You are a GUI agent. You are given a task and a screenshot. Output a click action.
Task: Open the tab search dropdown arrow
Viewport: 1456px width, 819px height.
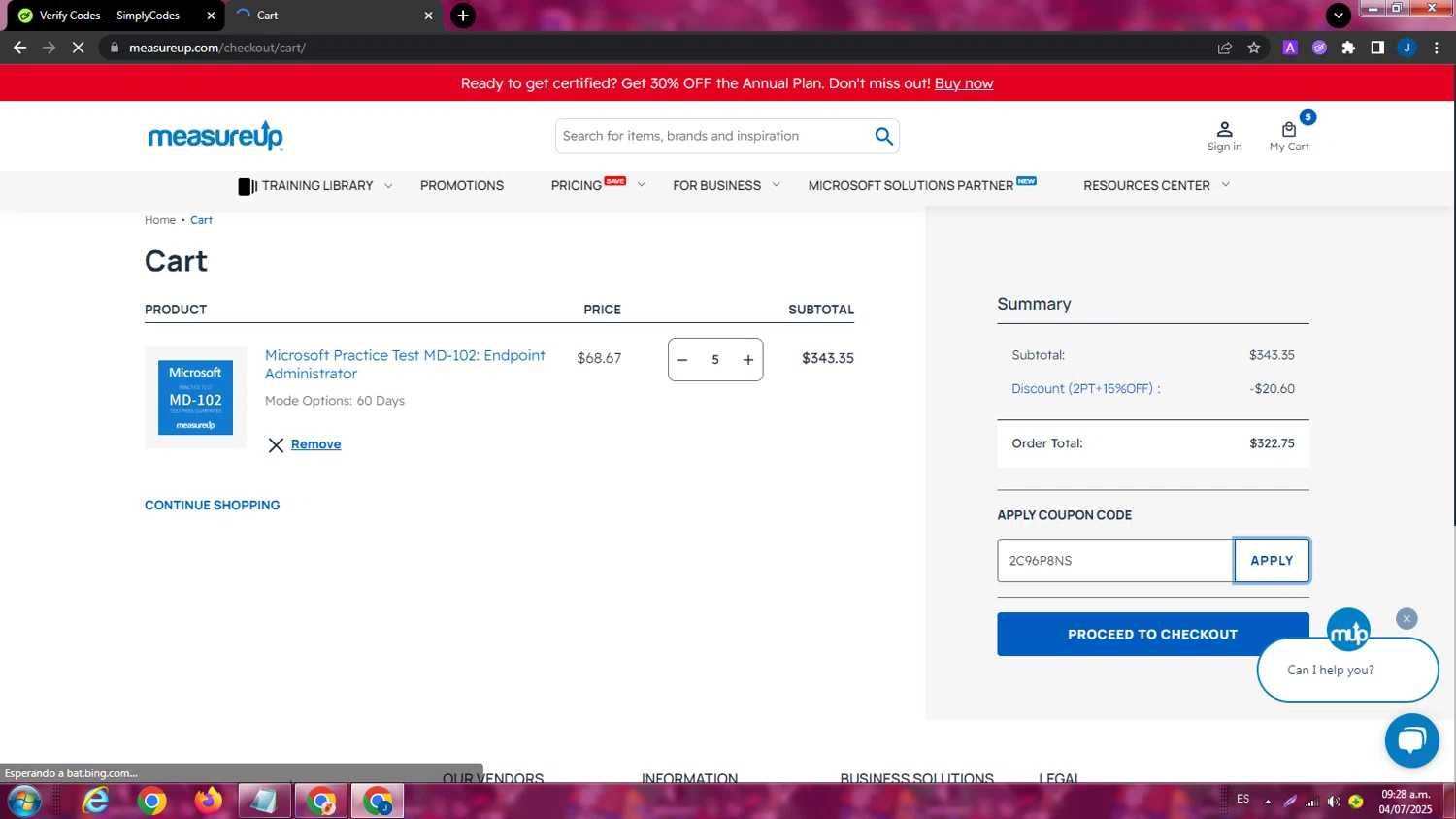pos(1339,16)
